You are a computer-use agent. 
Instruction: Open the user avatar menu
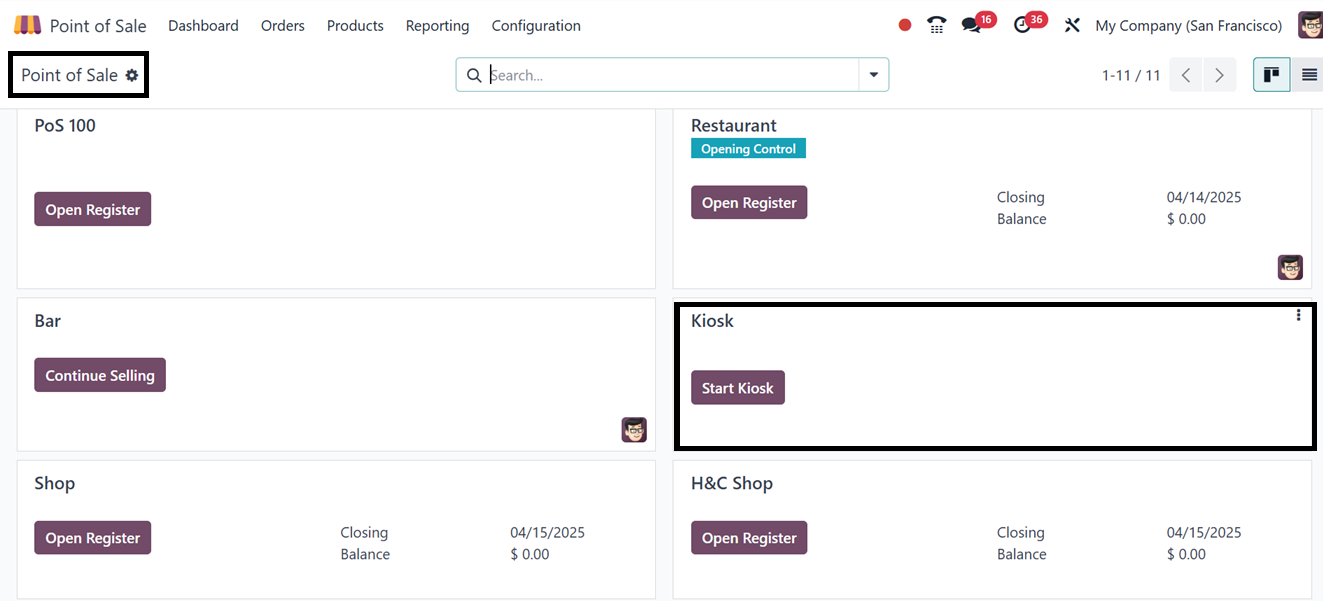[1309, 25]
